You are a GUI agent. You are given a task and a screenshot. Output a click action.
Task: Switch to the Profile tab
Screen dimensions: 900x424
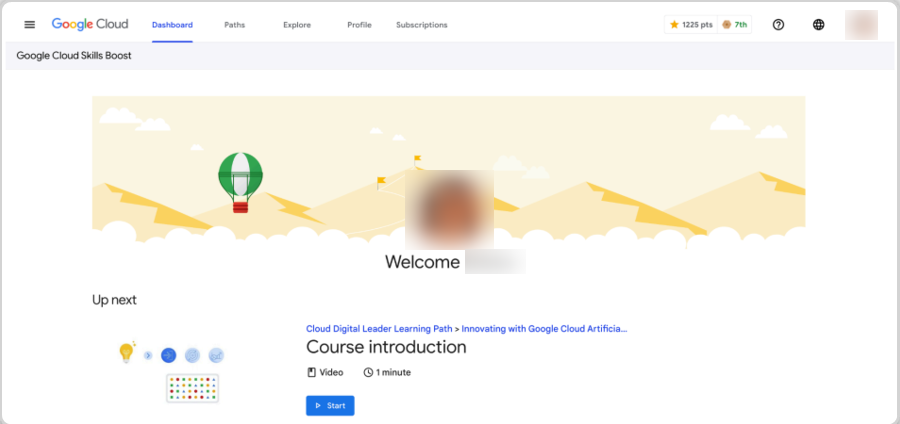pos(359,25)
